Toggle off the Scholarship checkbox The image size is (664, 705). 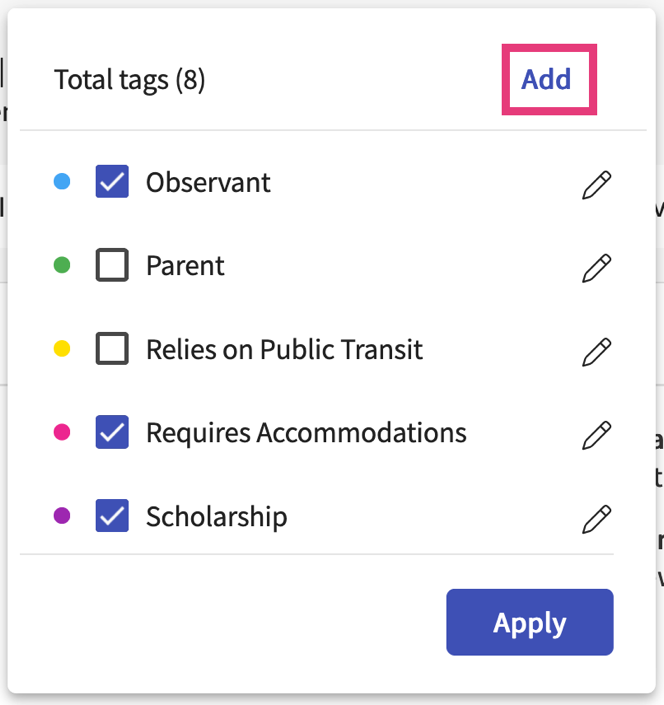(112, 516)
